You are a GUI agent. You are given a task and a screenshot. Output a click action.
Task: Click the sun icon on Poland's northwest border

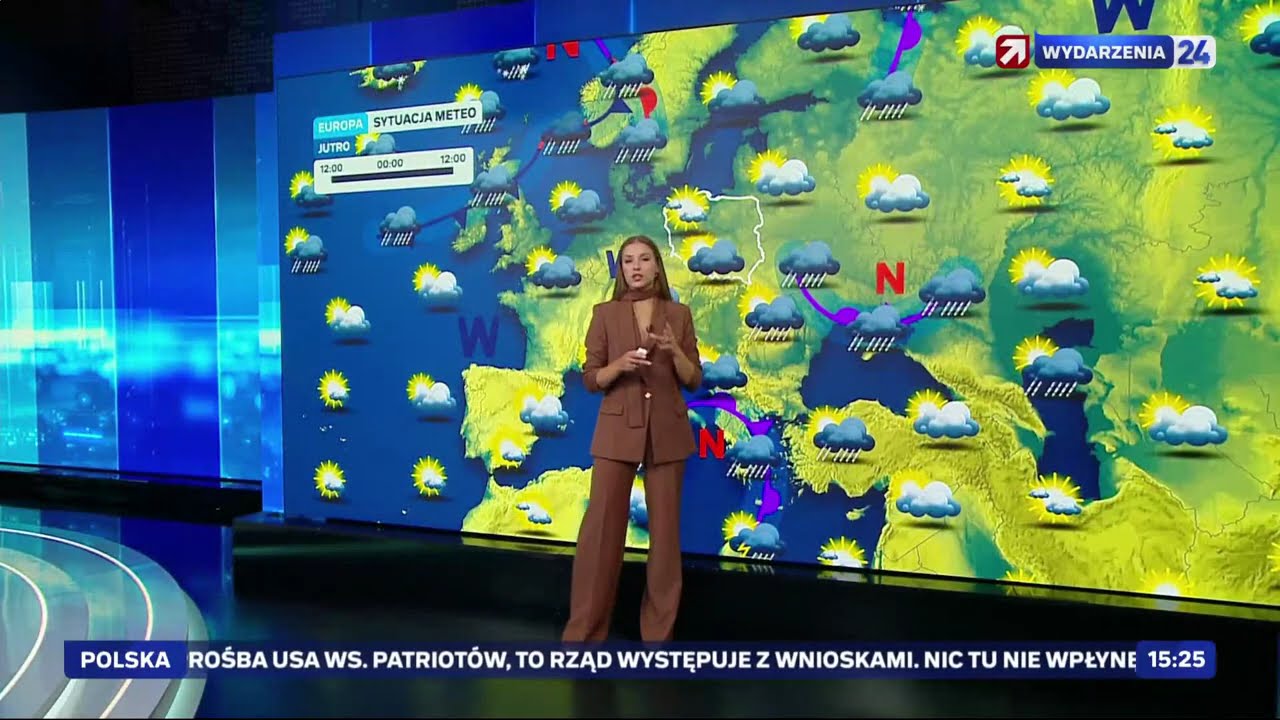(x=688, y=207)
